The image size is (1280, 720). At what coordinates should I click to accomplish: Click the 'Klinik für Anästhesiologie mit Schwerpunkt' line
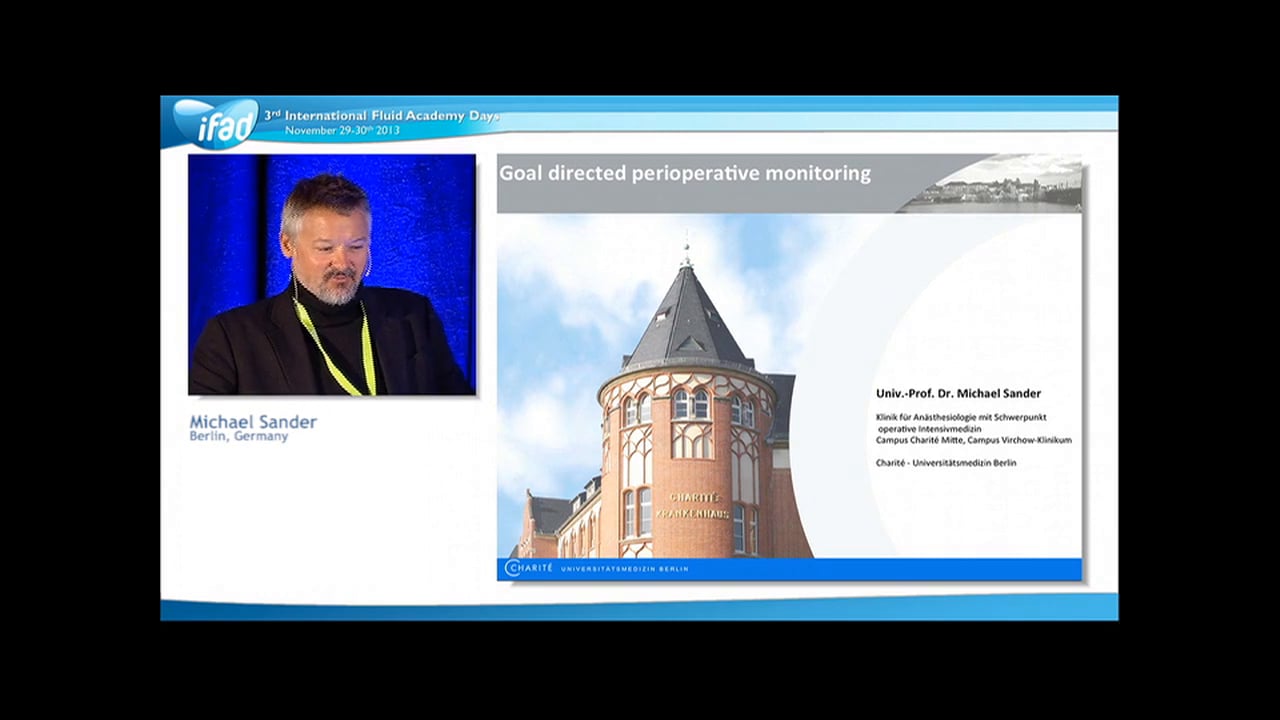961,416
